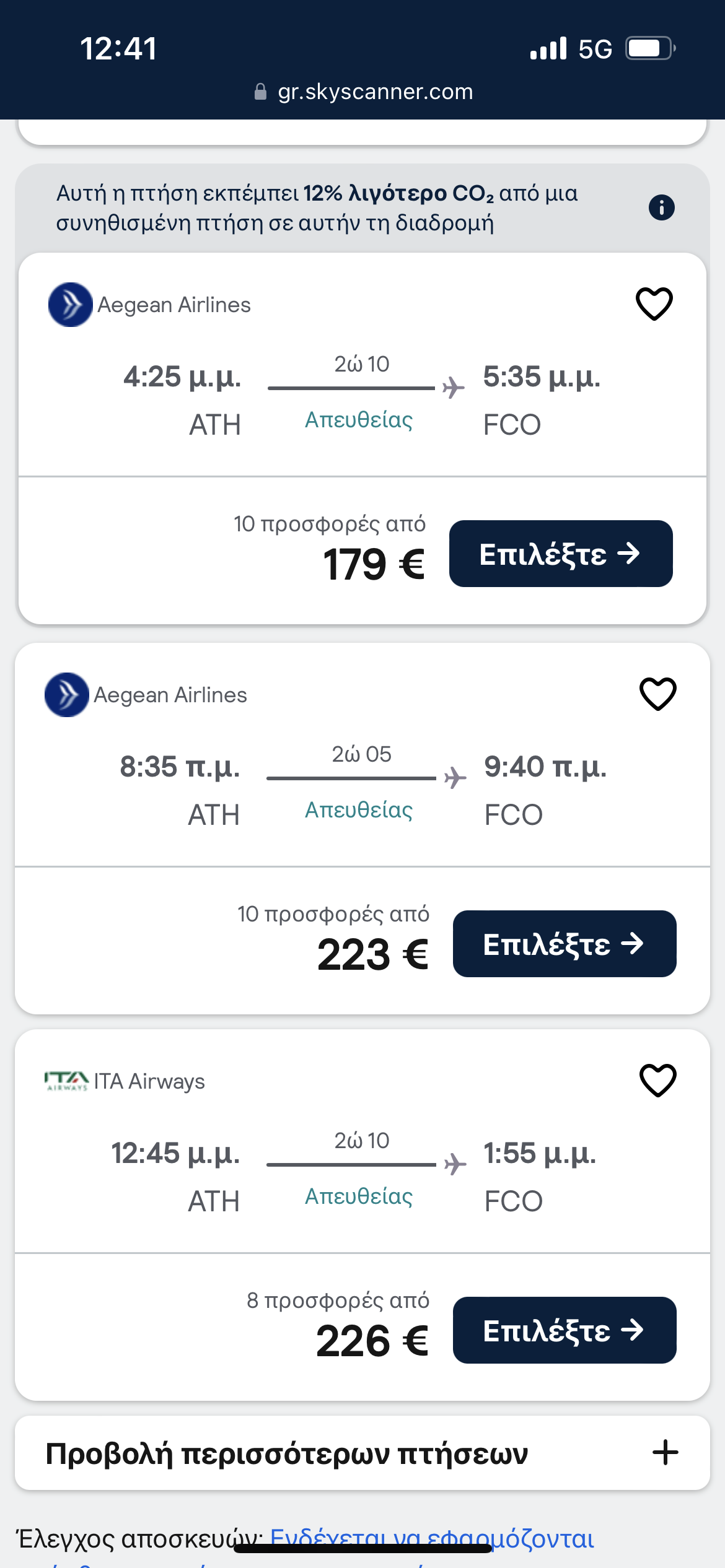The height and width of the screenshot is (1568, 725).
Task: Tap the Aegean Airlines logo on the first flight
Action: [x=70, y=305]
